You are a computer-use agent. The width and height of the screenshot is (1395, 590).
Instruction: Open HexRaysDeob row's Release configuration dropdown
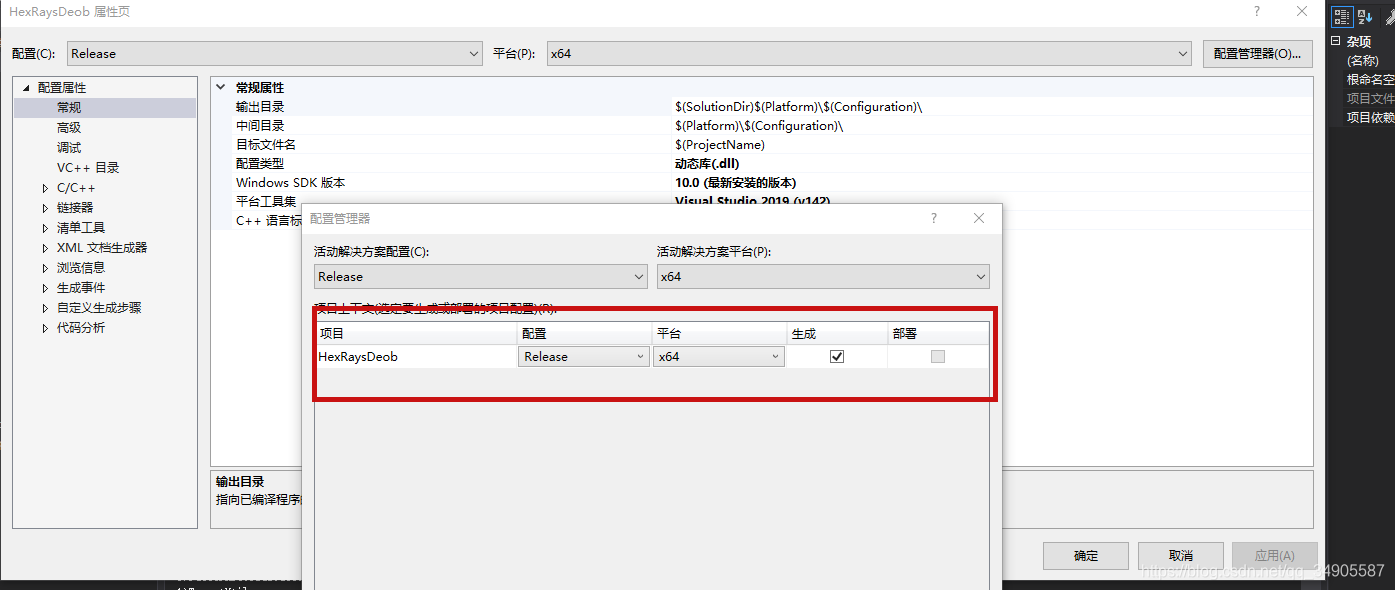point(584,356)
